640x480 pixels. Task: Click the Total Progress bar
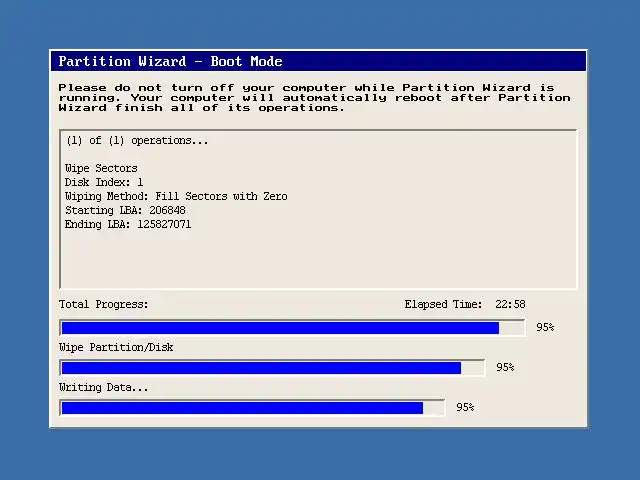pyautogui.click(x=292, y=328)
